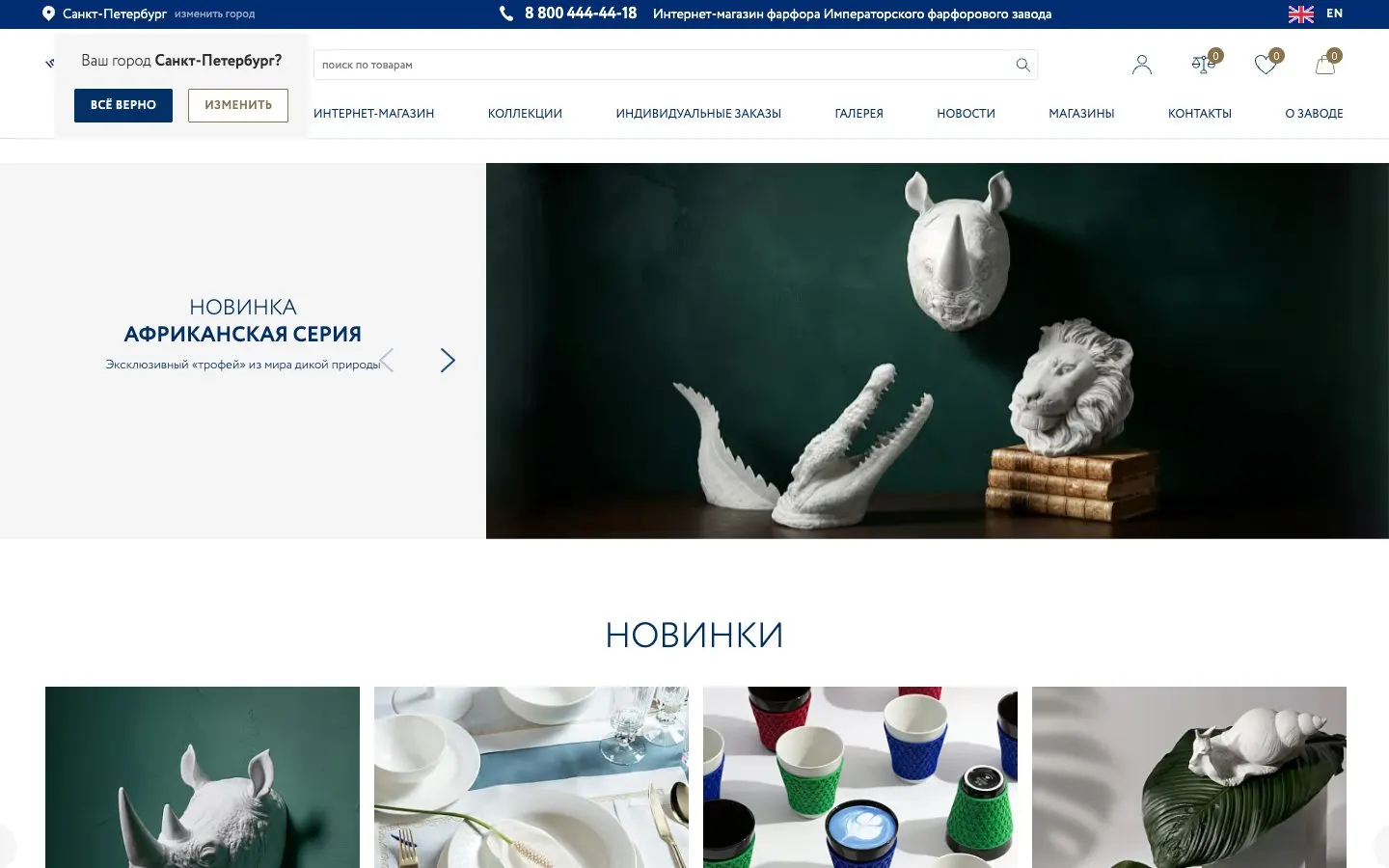Open the snail on leaf product thumbnail
1389x868 pixels.
pyautogui.click(x=1189, y=777)
